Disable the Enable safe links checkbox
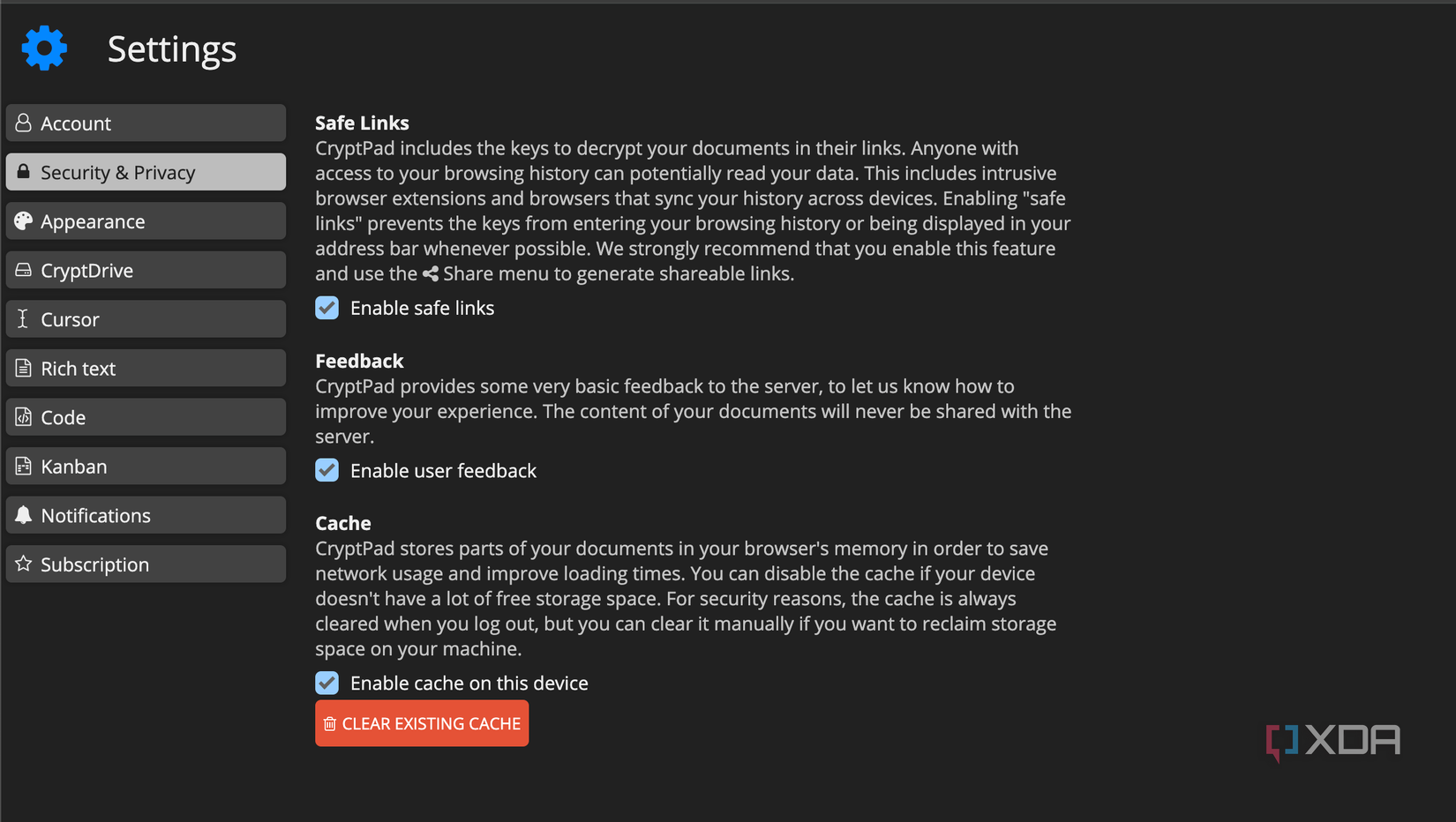This screenshot has width=1456, height=822. point(326,308)
